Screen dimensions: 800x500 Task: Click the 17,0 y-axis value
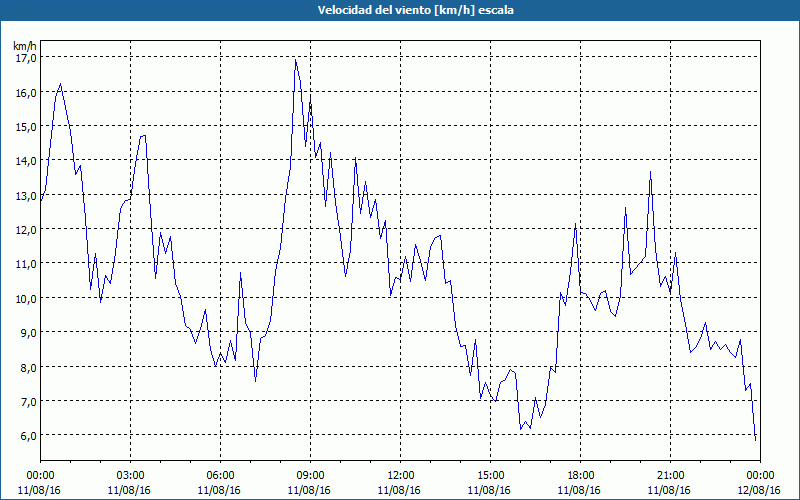(26, 58)
